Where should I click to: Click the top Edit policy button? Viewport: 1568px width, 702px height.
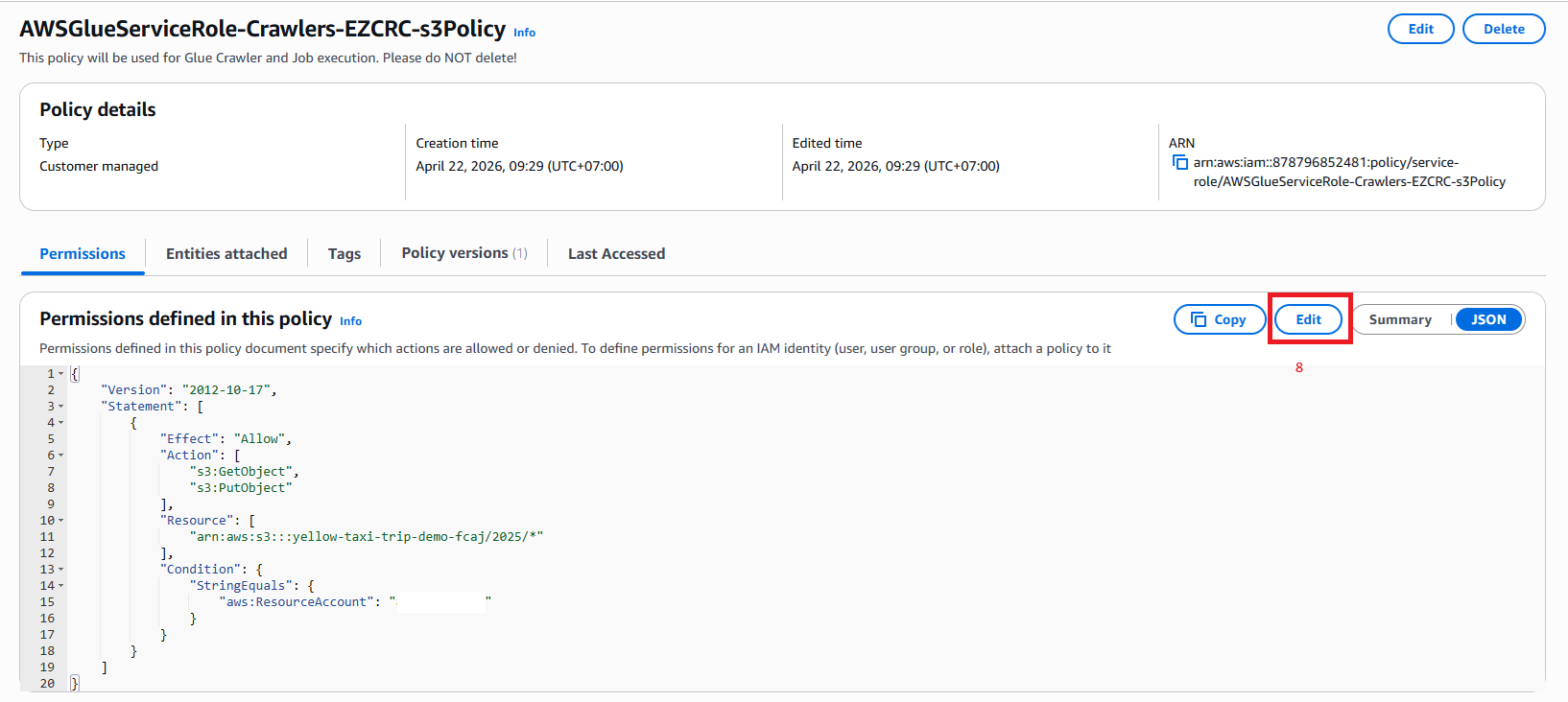point(1420,29)
